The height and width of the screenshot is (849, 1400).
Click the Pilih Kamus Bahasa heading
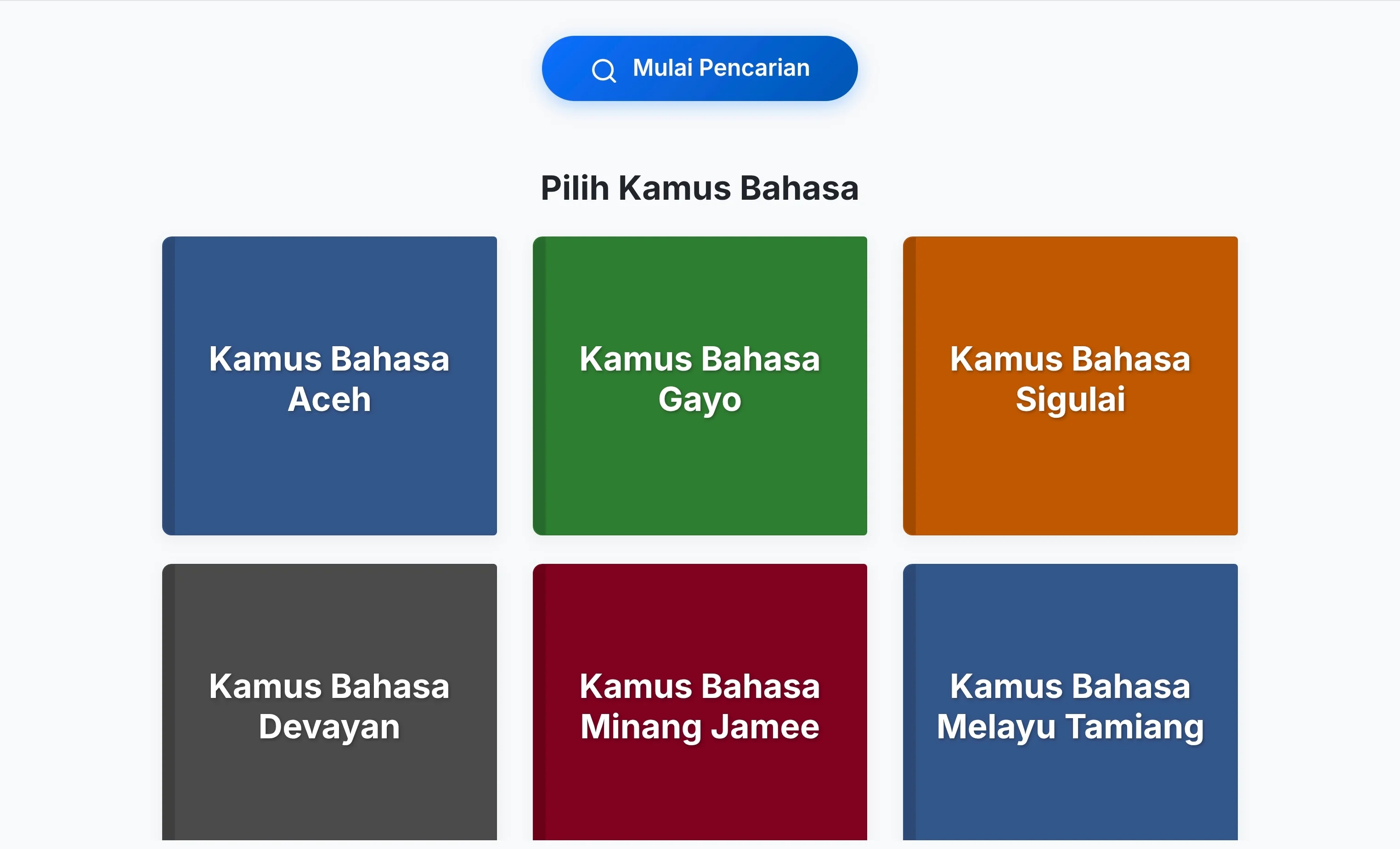click(700, 188)
